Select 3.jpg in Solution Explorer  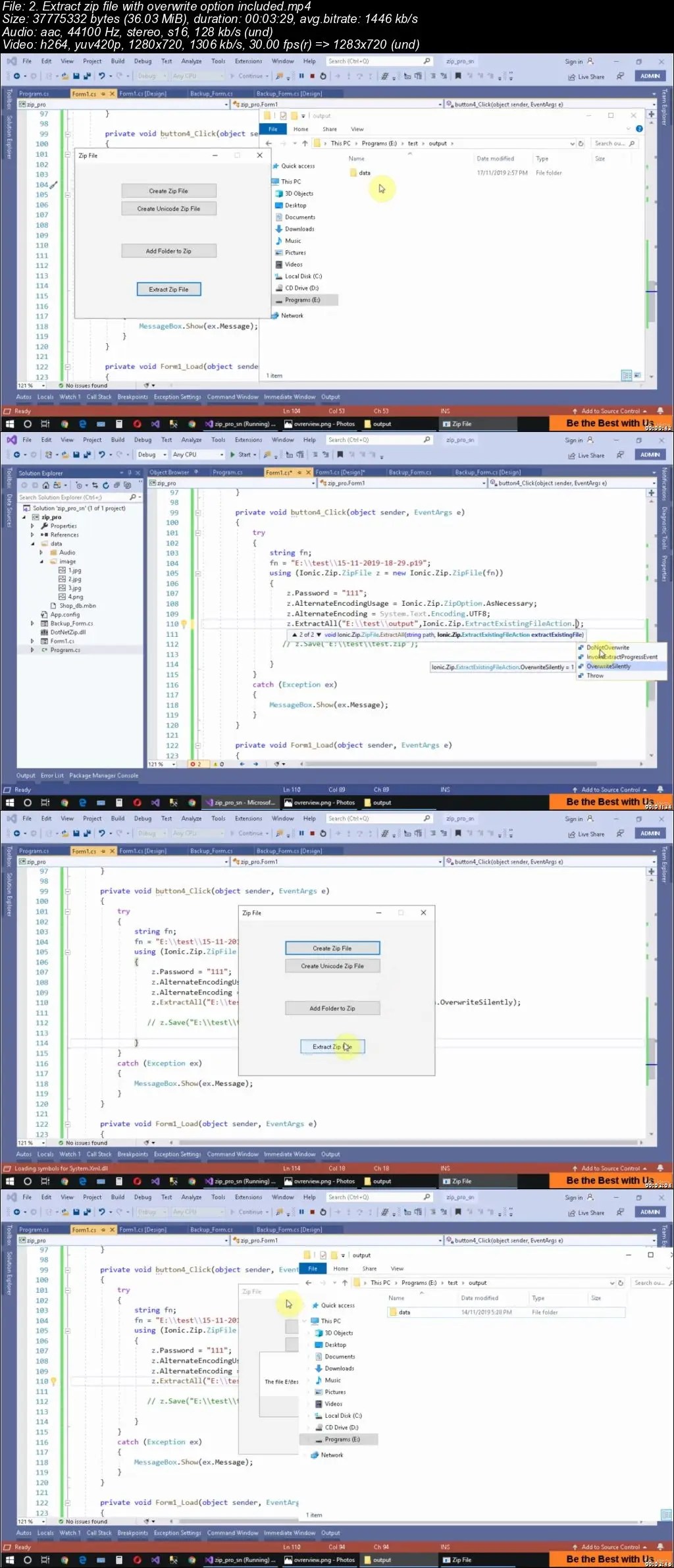pyautogui.click(x=70, y=588)
